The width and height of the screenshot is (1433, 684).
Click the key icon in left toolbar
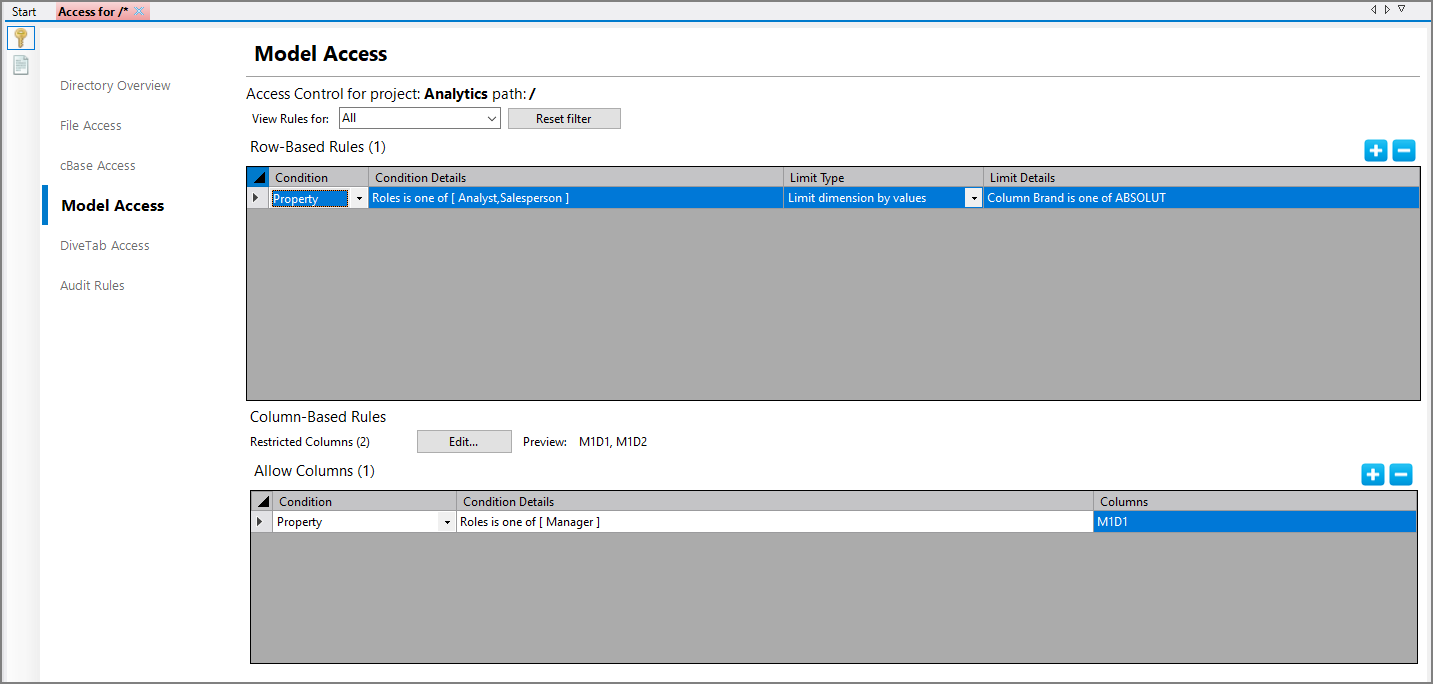coord(20,38)
